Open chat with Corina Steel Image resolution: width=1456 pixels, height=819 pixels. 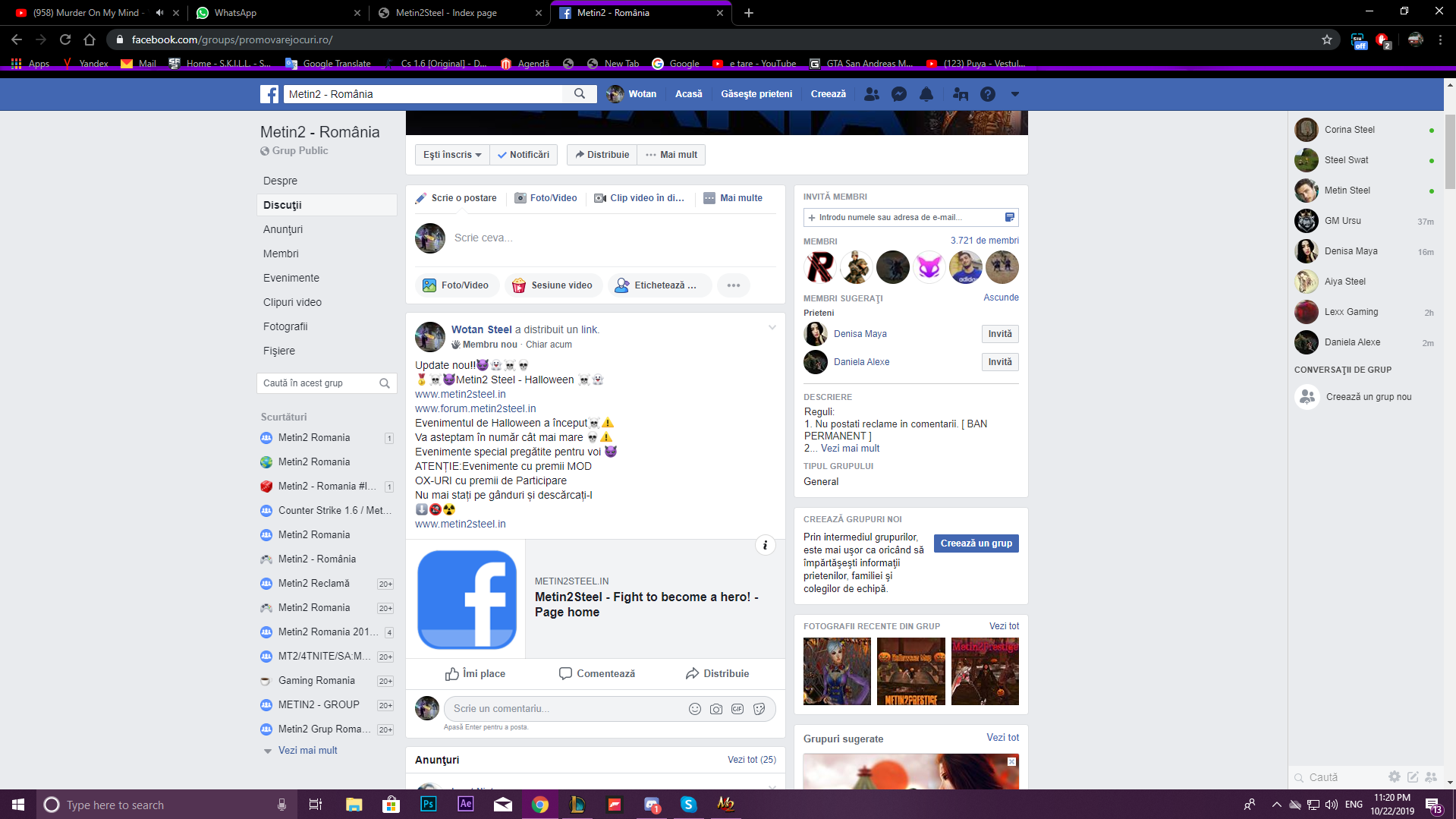click(x=1364, y=130)
